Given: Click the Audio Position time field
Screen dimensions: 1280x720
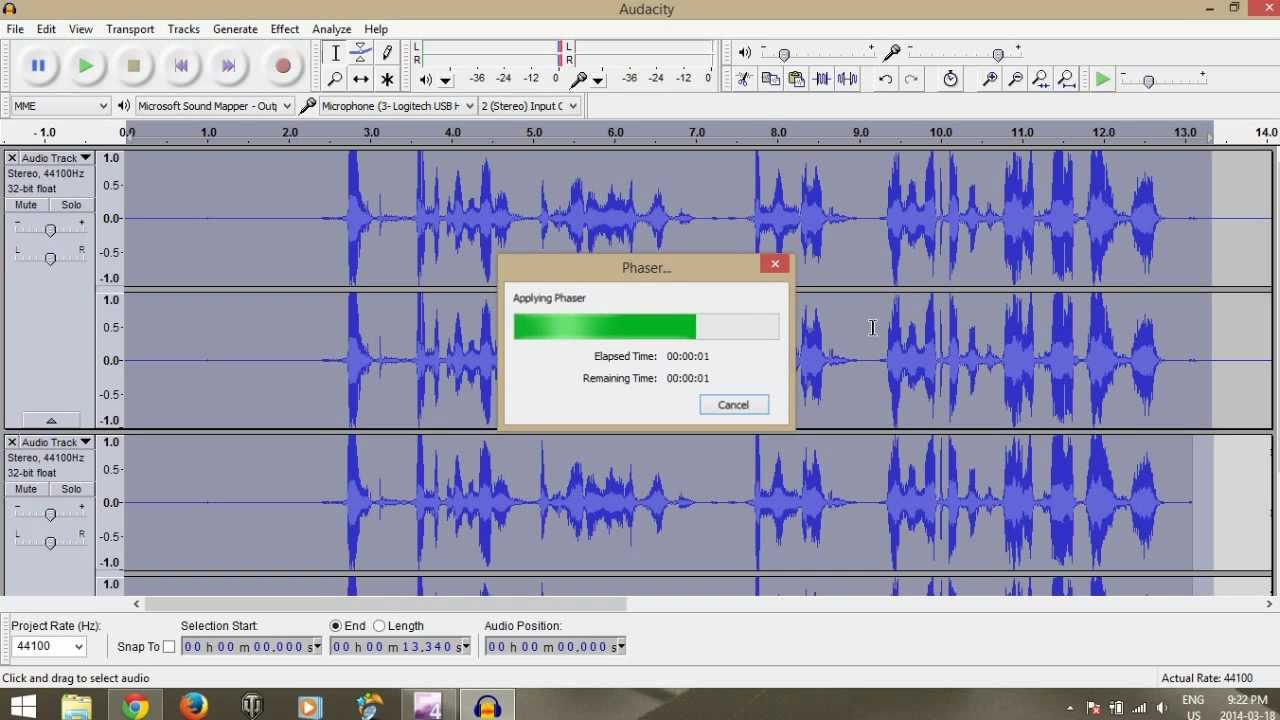Looking at the screenshot, I should click(x=556, y=647).
